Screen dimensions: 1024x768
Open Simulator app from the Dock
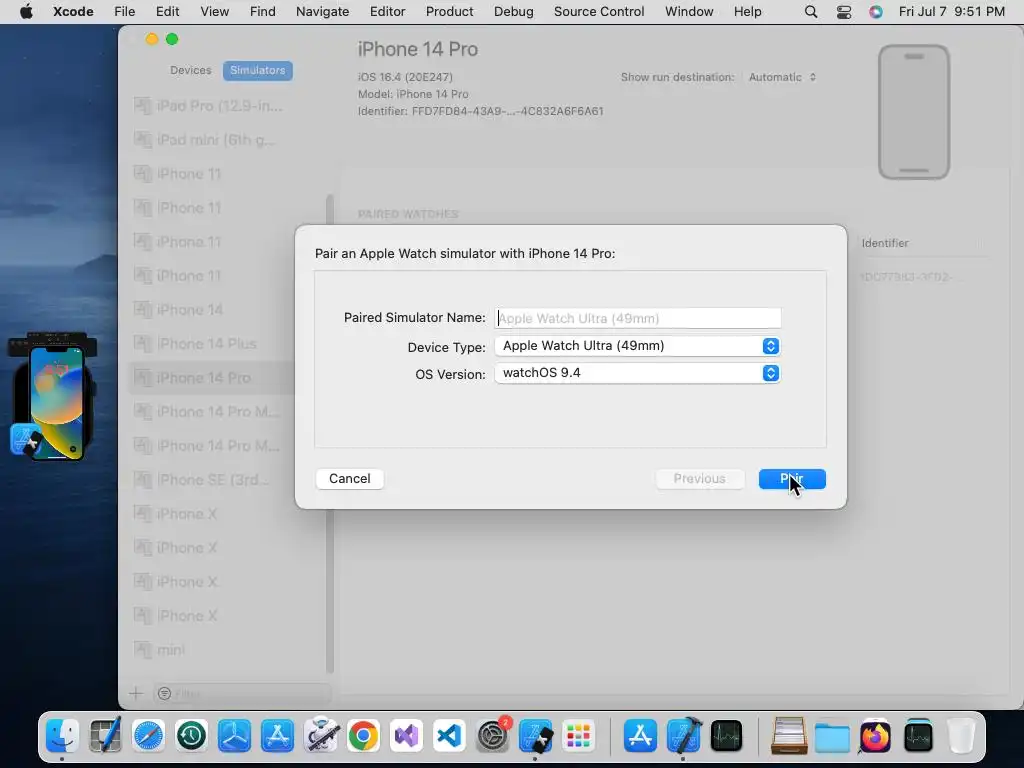tap(536, 736)
